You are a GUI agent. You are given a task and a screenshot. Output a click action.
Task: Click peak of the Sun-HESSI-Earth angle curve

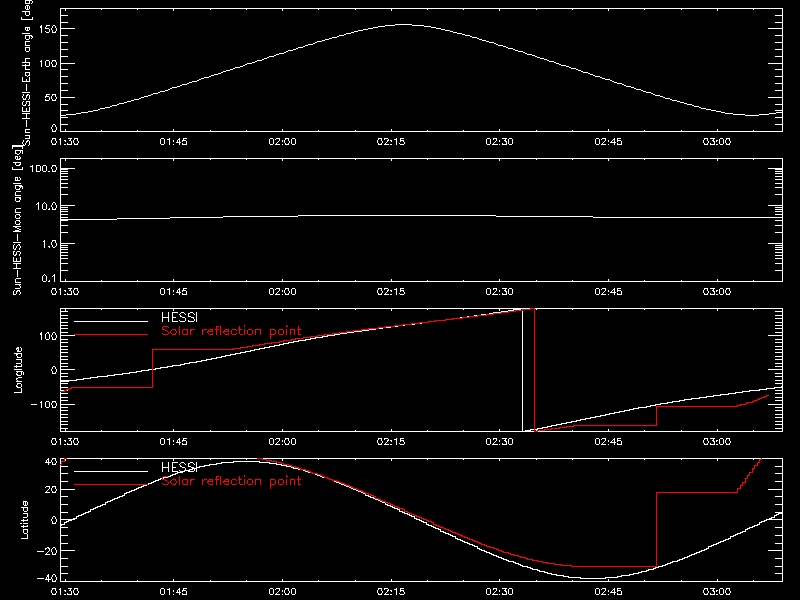403,24
